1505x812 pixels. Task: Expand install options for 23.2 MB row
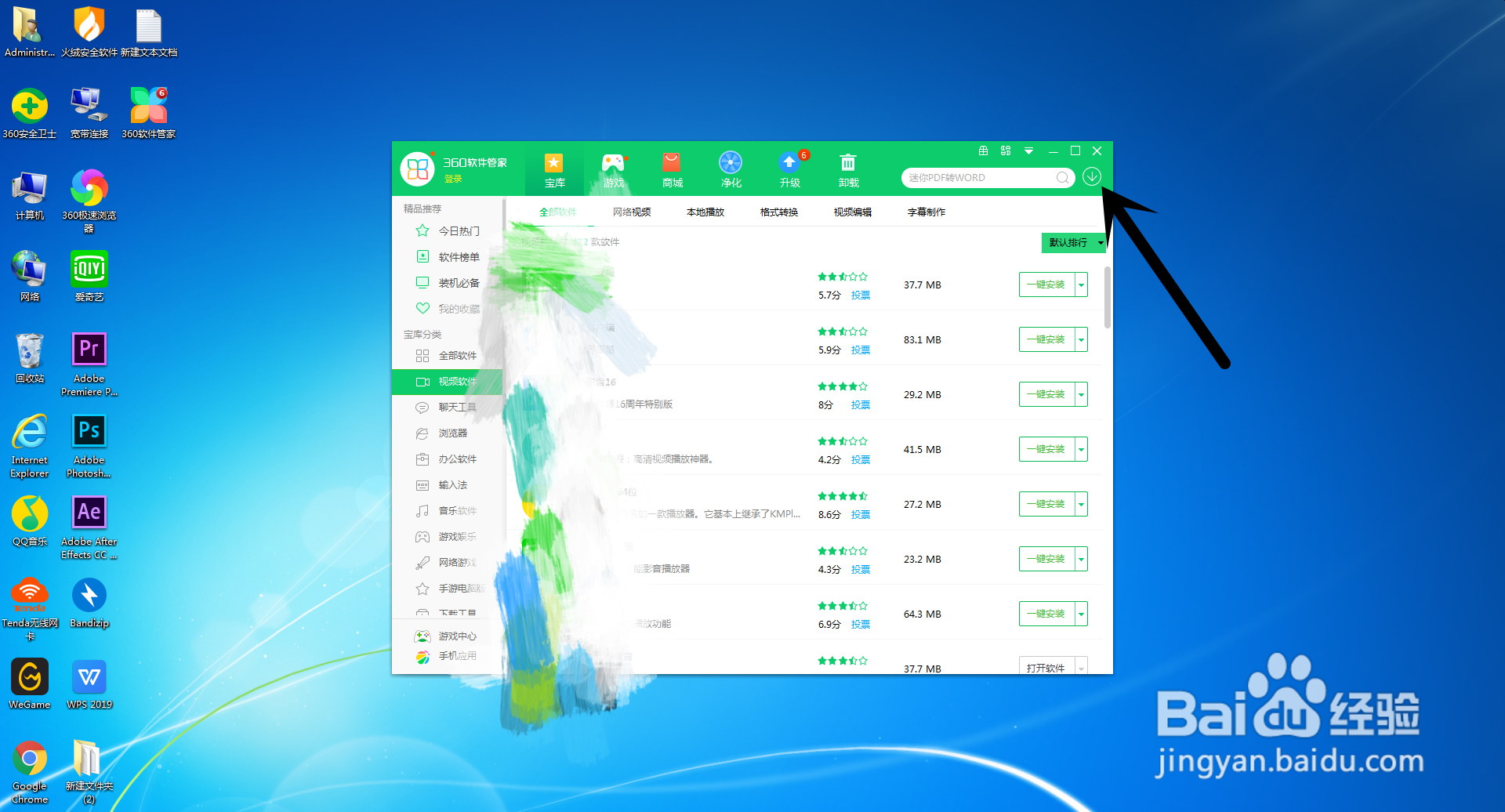point(1082,559)
